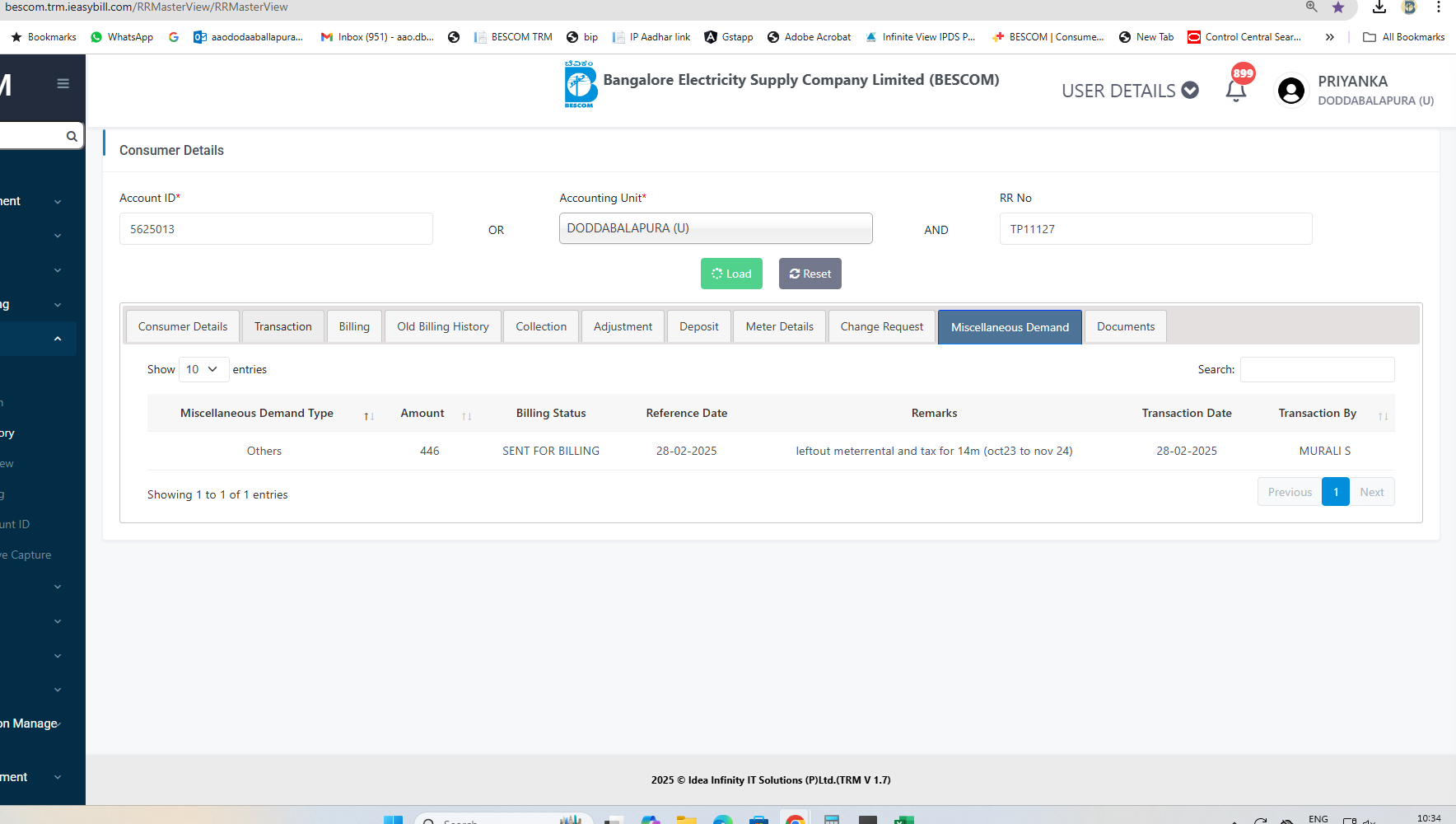Open the Infinite View IPDS bookmark
The width and height of the screenshot is (1456, 824).
point(920,37)
